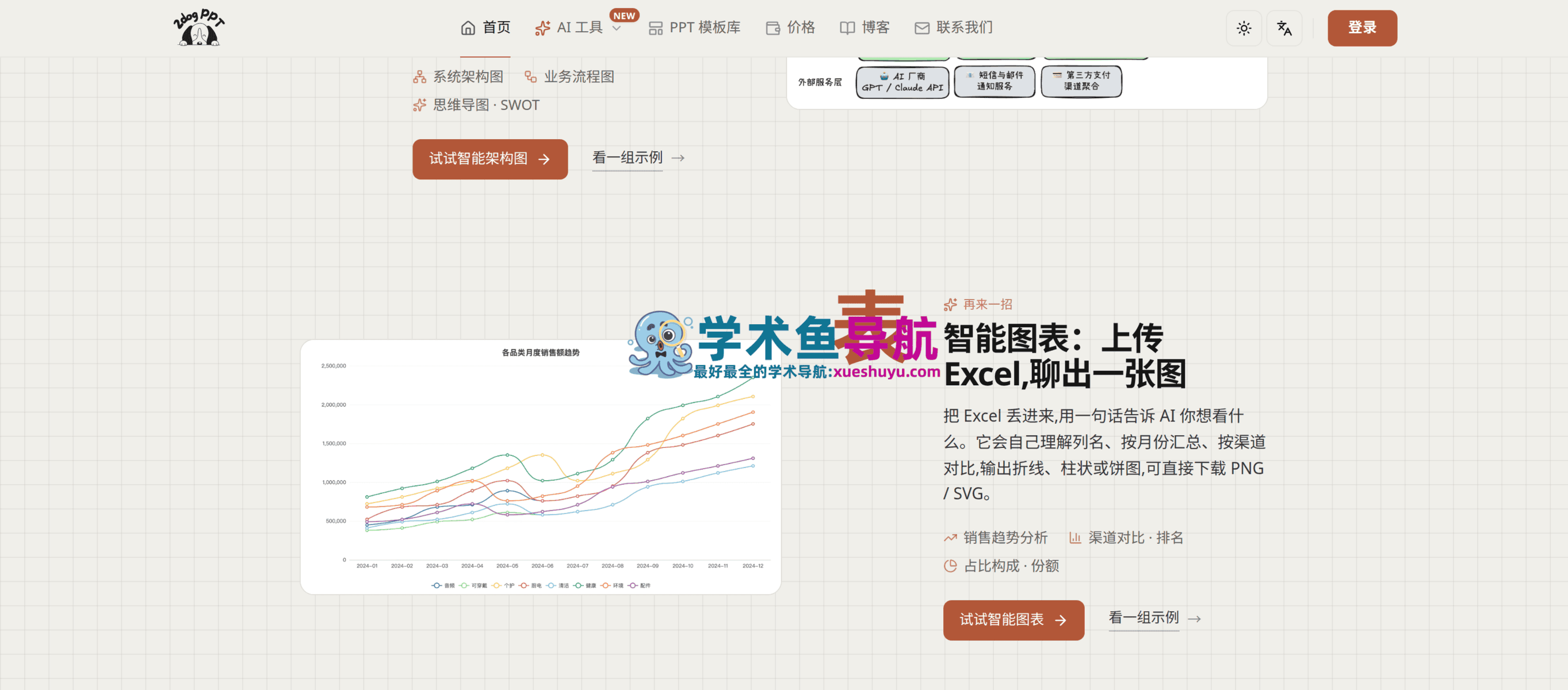Toggle the 可穿戴 series in chart legend
Image resolution: width=1568 pixels, height=690 pixels.
(x=473, y=585)
